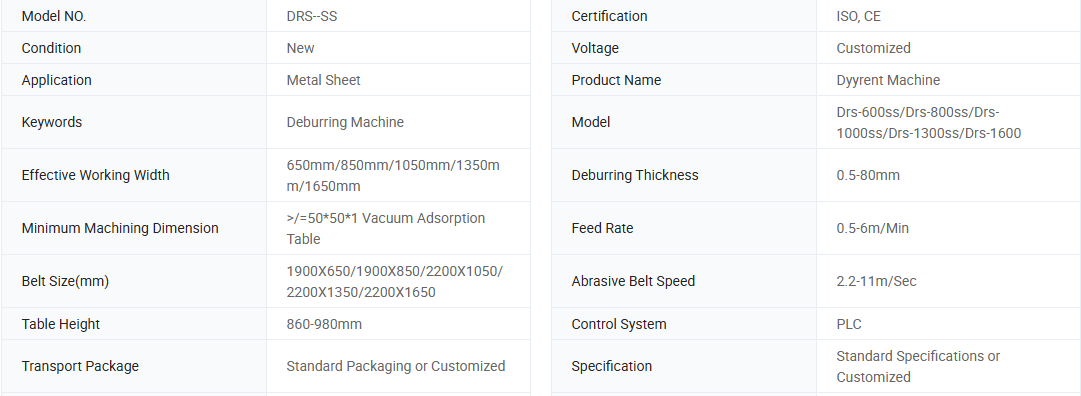Click the Dyyrent Machine product name
The height and width of the screenshot is (396, 1081).
888,80
